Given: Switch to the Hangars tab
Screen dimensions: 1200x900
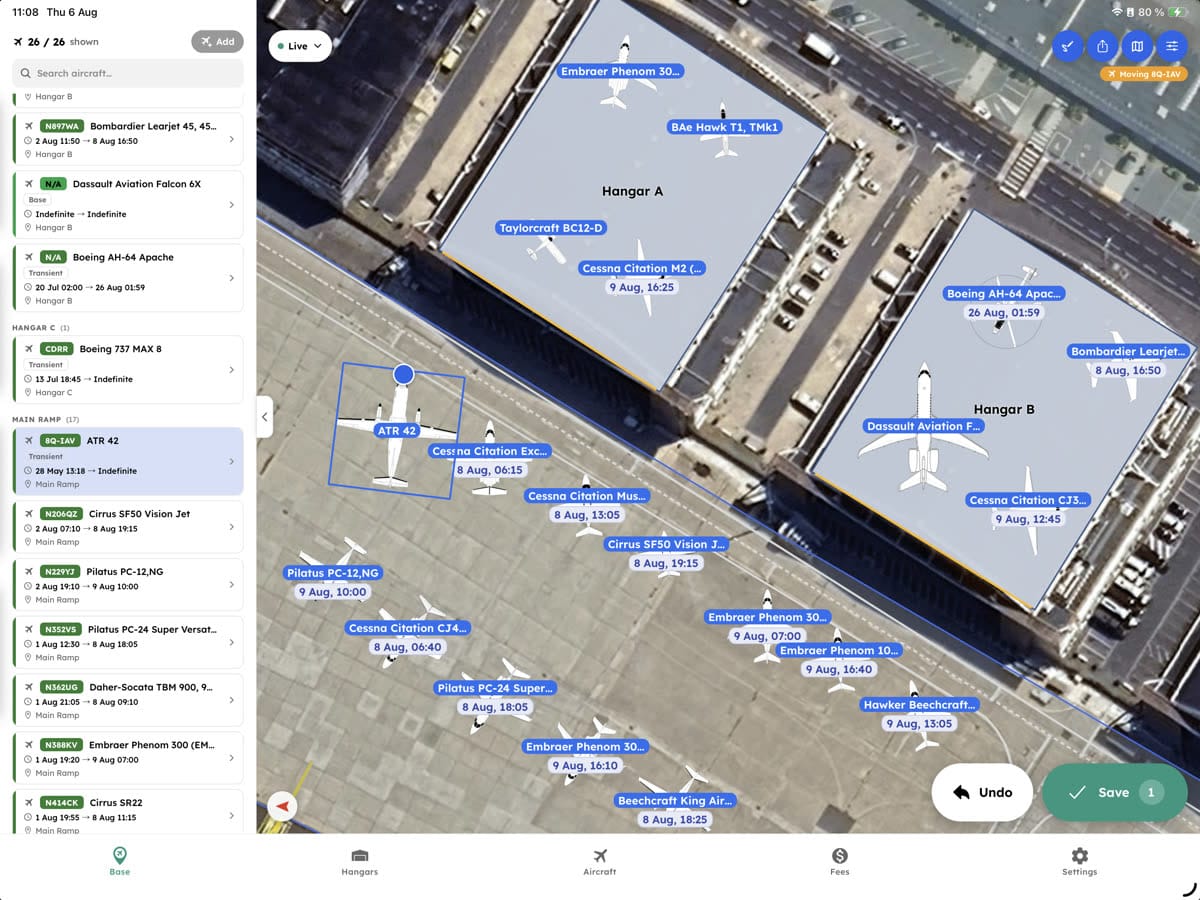Looking at the screenshot, I should point(360,861).
